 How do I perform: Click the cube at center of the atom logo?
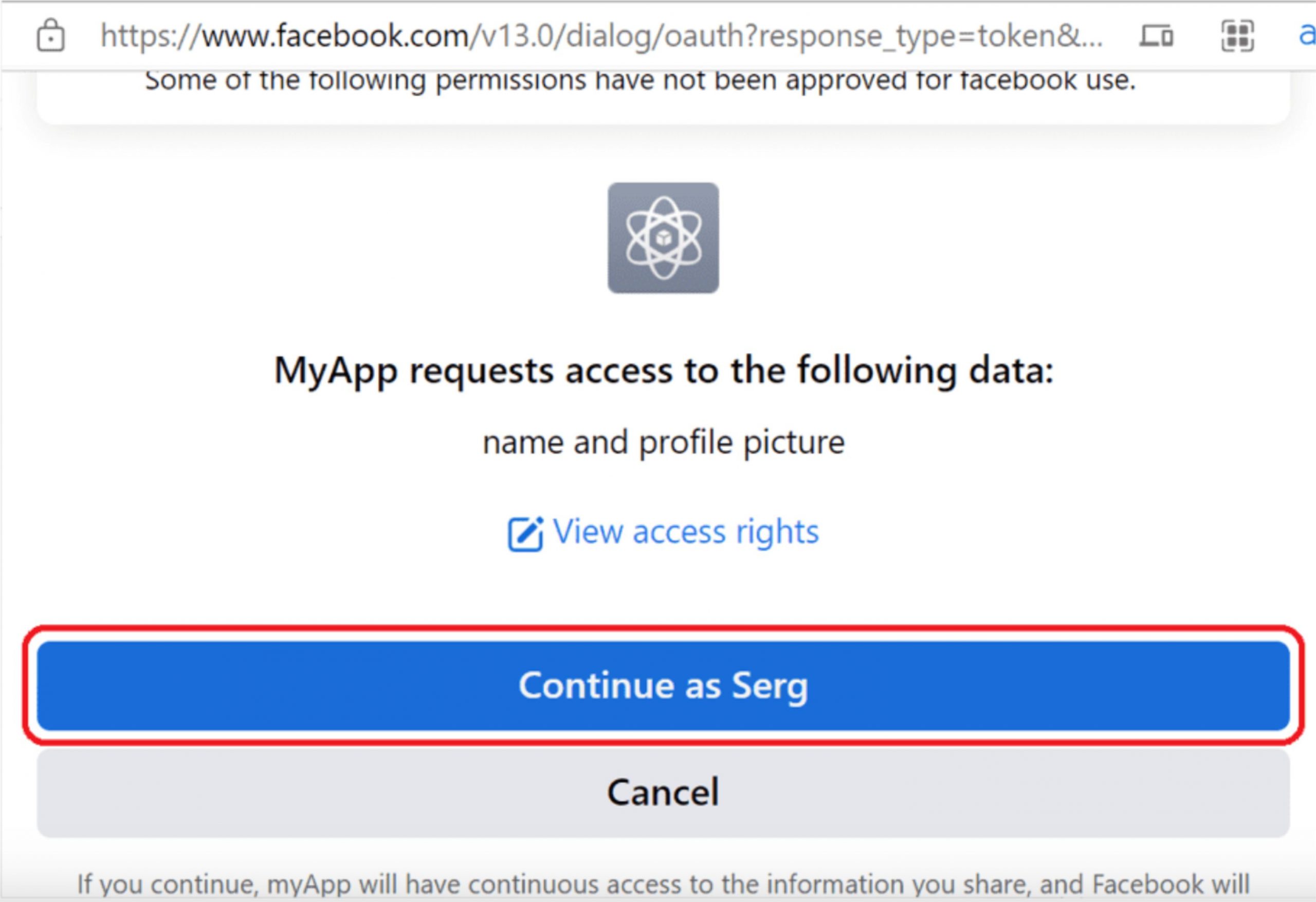[x=663, y=238]
